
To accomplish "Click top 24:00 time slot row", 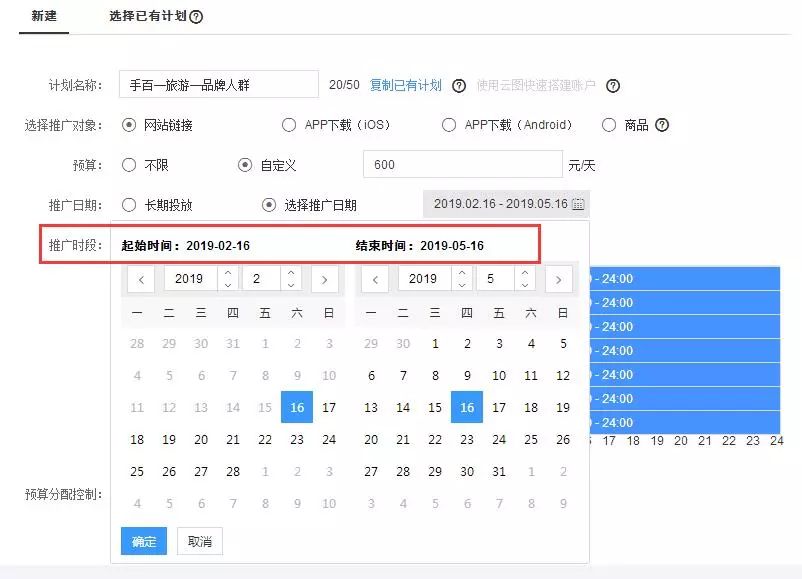I will (x=685, y=279).
